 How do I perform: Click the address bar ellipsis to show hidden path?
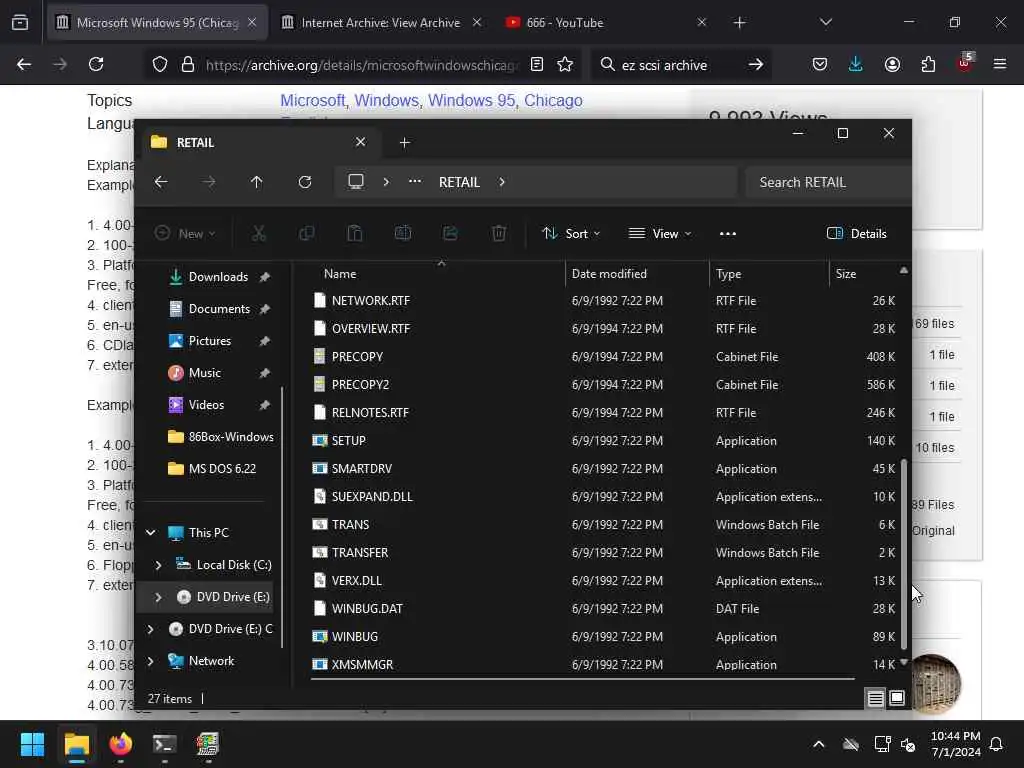[x=415, y=182]
